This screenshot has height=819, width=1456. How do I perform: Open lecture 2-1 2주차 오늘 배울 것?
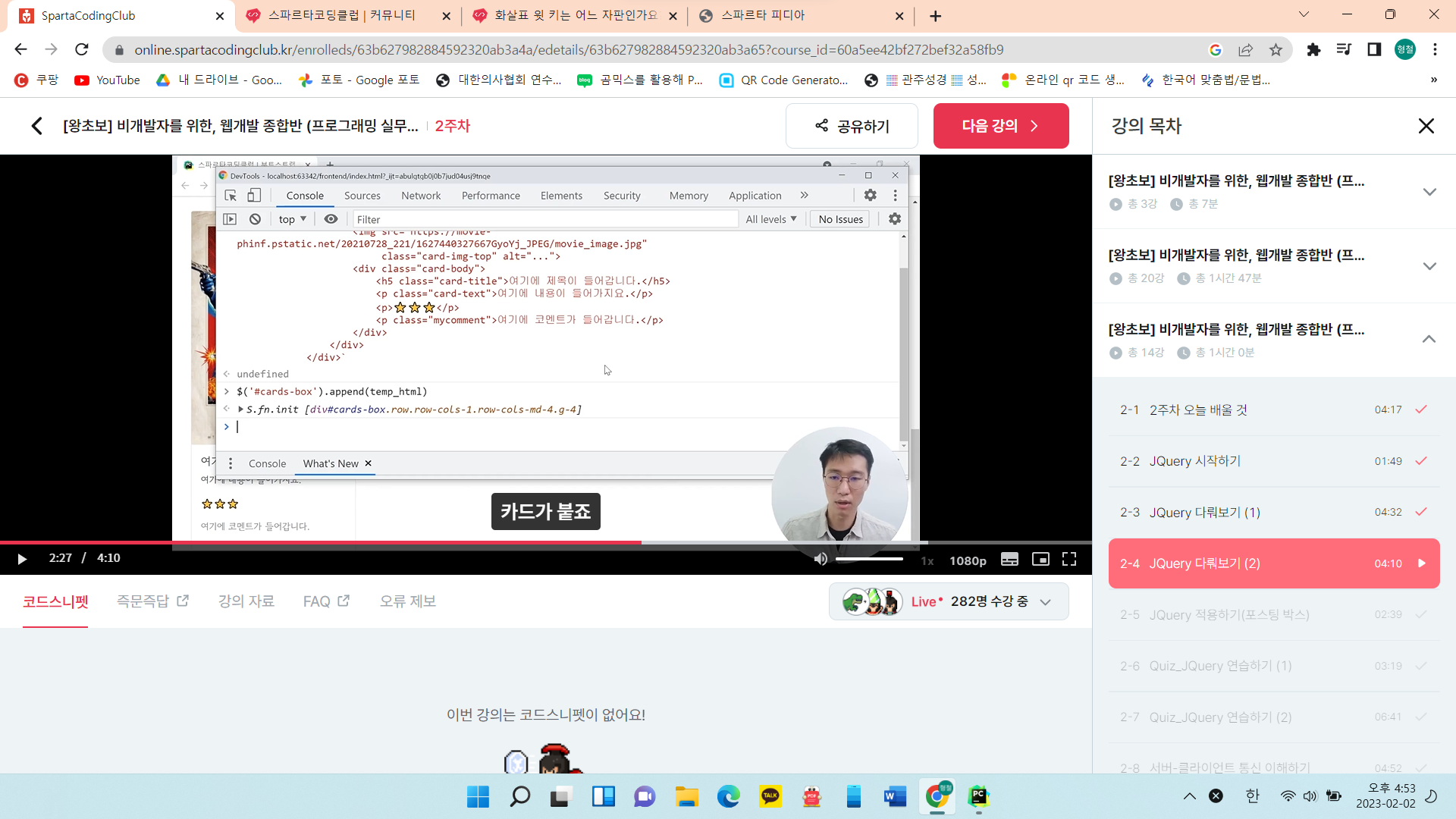pyautogui.click(x=1274, y=409)
